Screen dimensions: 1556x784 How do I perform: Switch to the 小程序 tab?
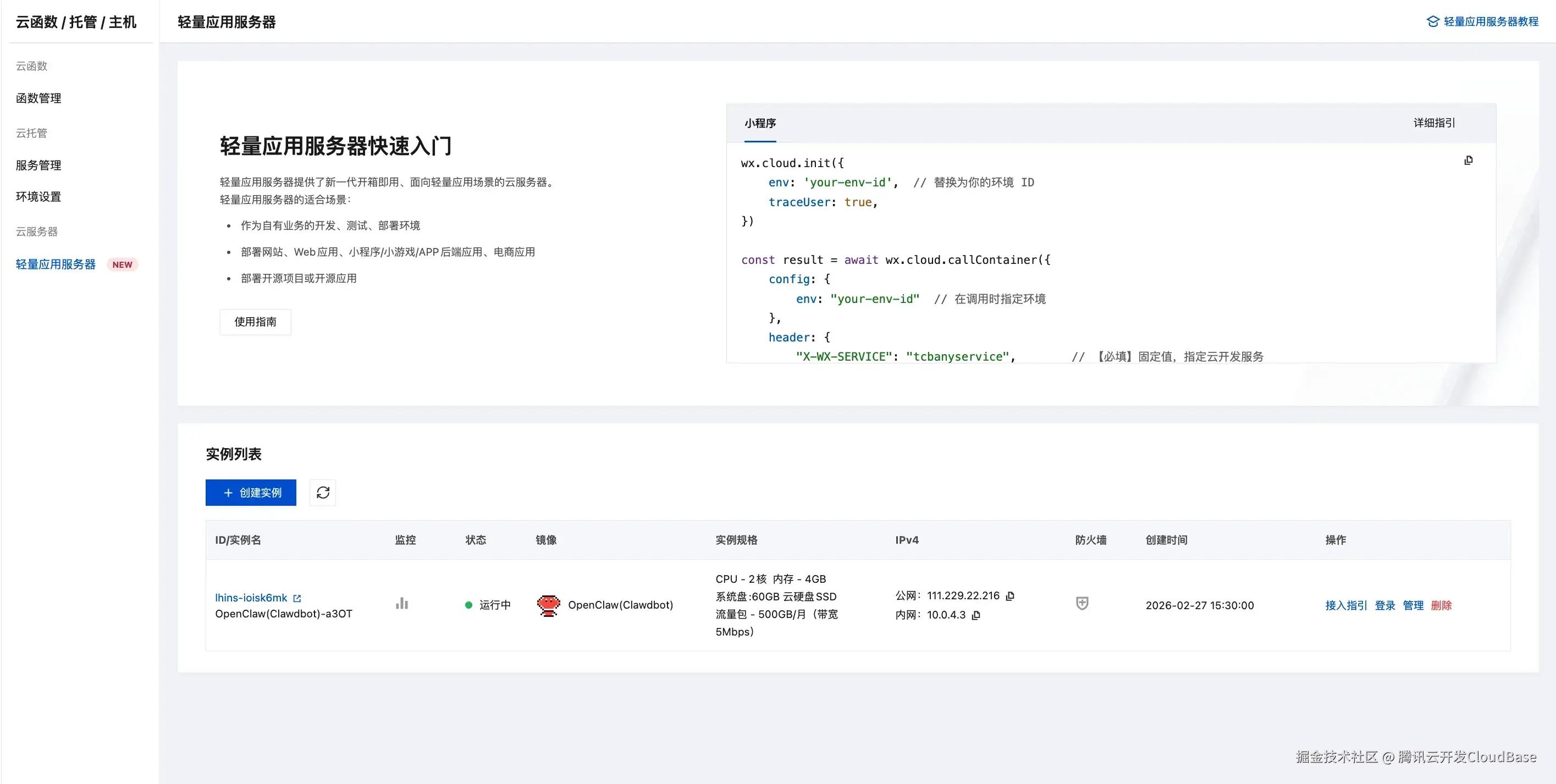tap(760, 123)
